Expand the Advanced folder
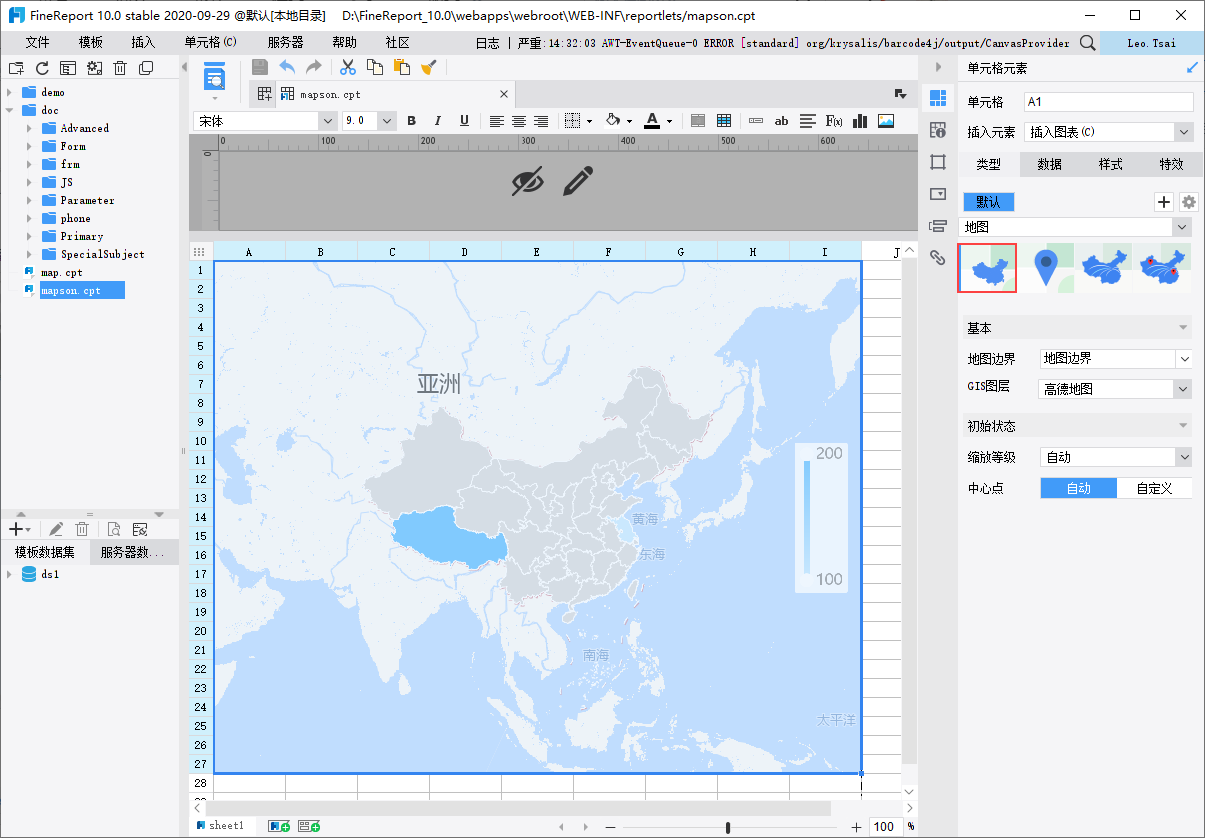This screenshot has height=838, width=1205. 30,128
